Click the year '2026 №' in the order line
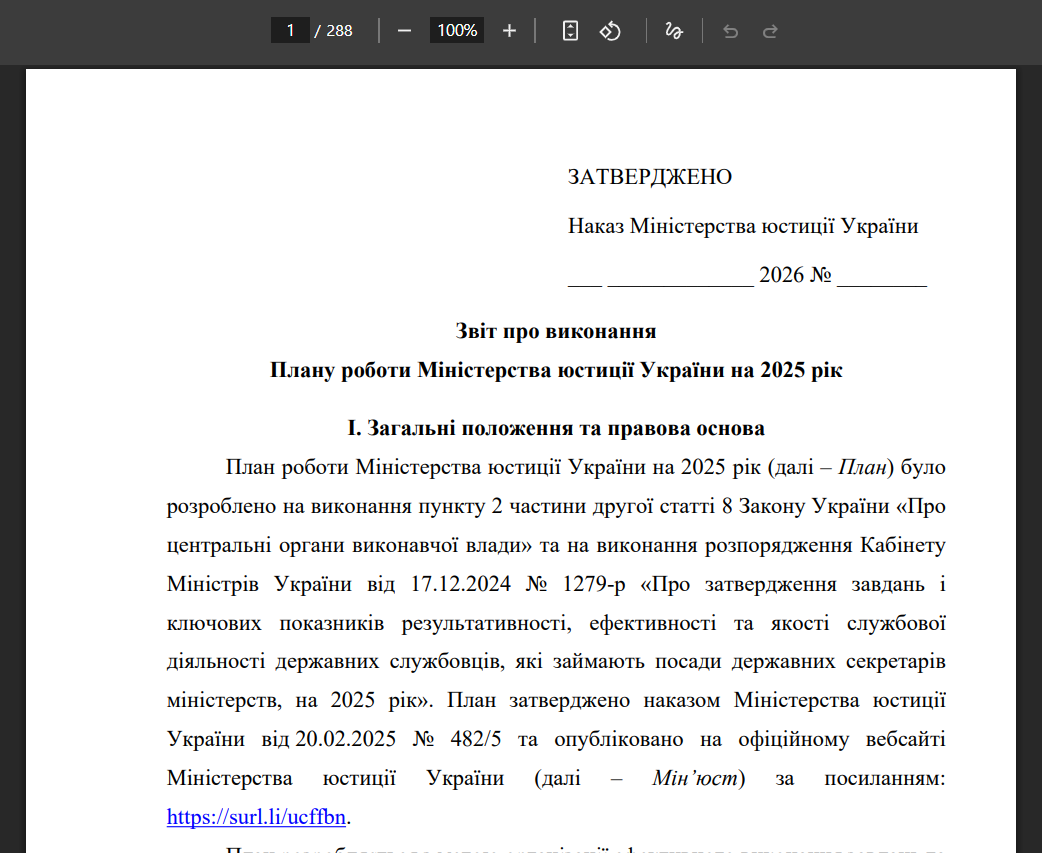This screenshot has height=853, width=1042. (x=795, y=274)
